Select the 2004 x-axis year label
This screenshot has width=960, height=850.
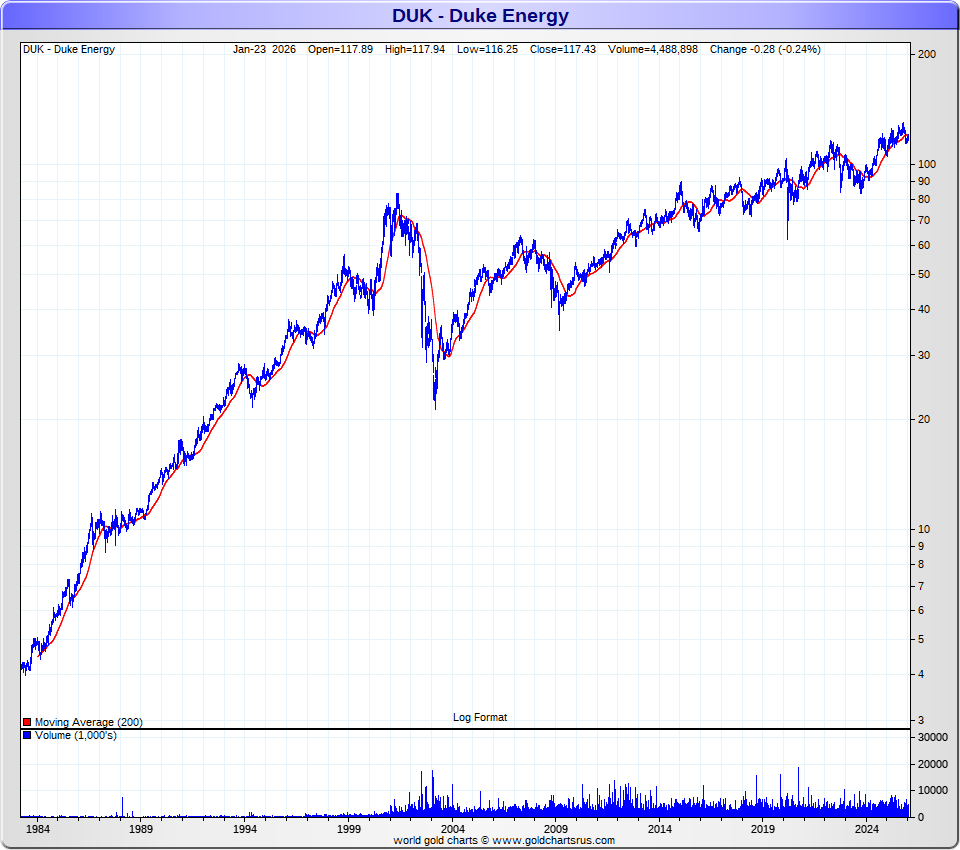(452, 829)
